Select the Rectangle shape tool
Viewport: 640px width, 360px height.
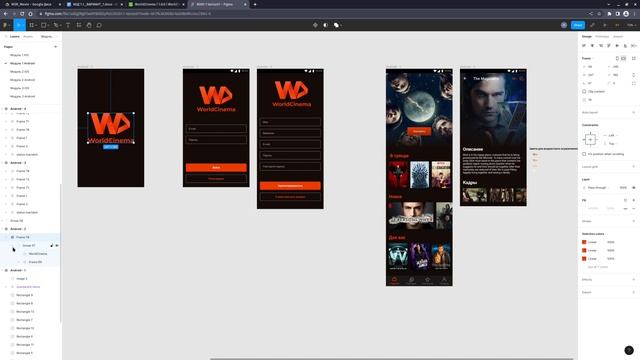tap(44, 25)
